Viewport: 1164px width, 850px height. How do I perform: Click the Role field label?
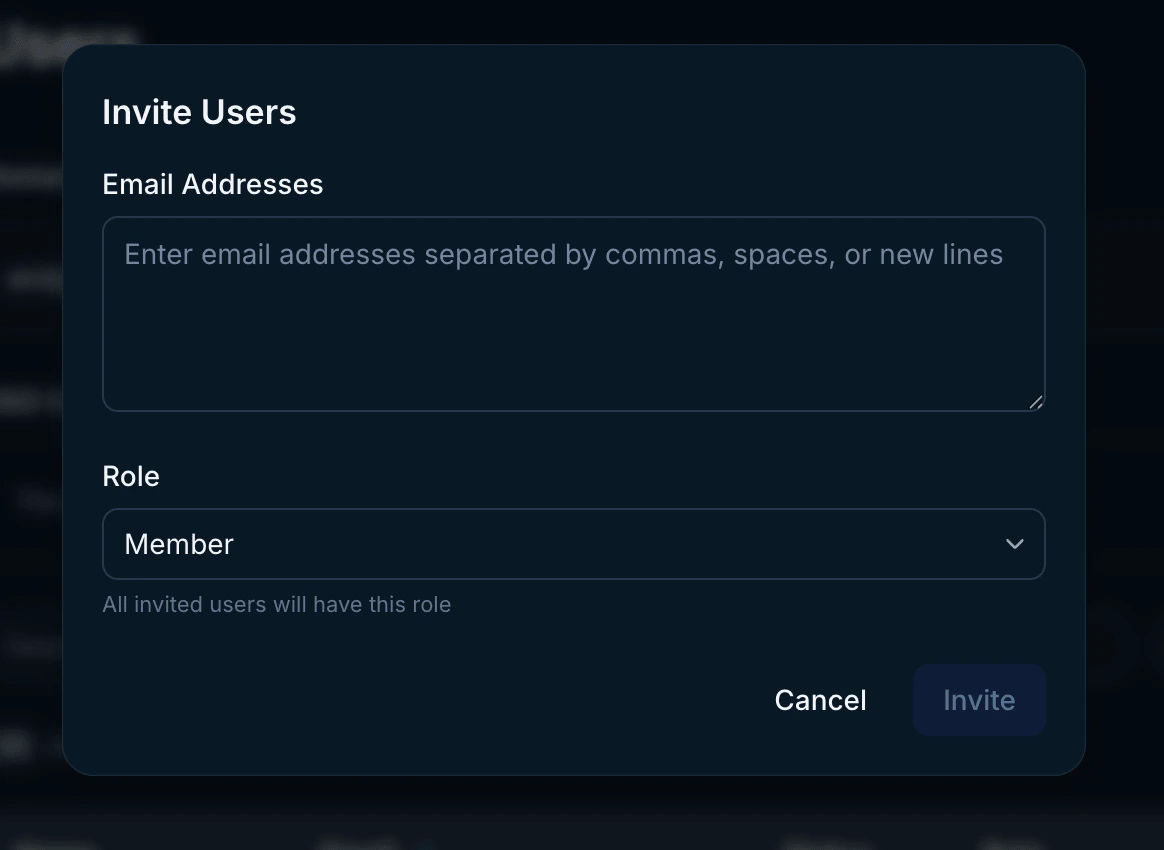(x=130, y=476)
